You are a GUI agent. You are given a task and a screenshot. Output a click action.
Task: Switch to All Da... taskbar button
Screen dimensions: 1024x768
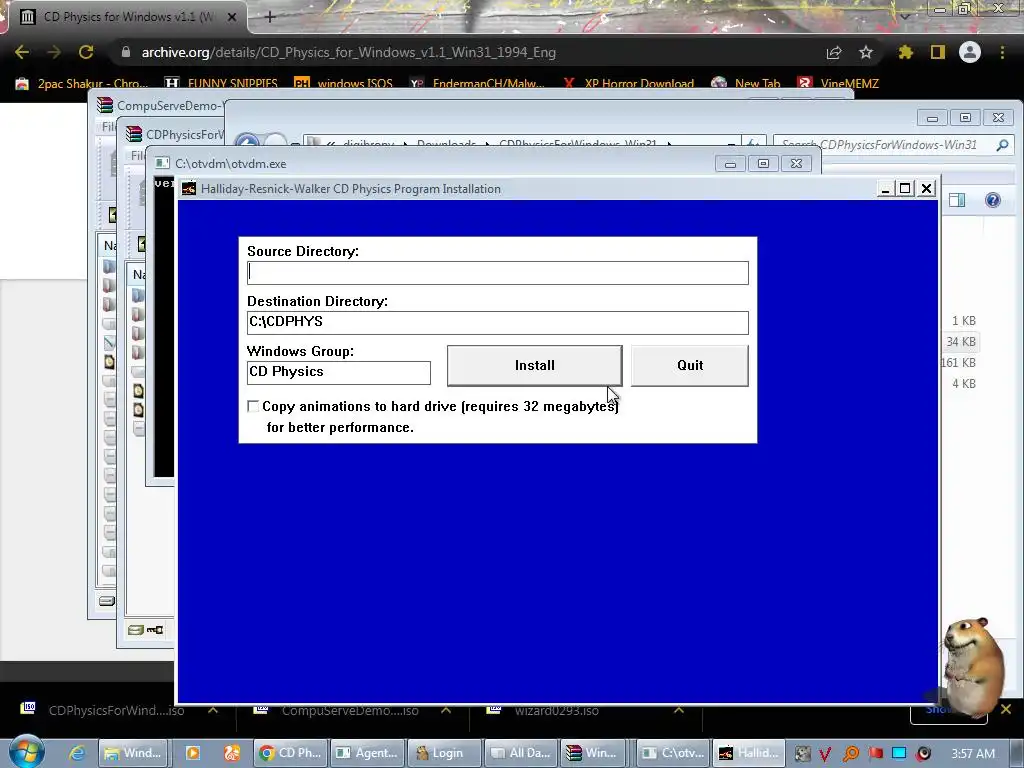[x=520, y=753]
